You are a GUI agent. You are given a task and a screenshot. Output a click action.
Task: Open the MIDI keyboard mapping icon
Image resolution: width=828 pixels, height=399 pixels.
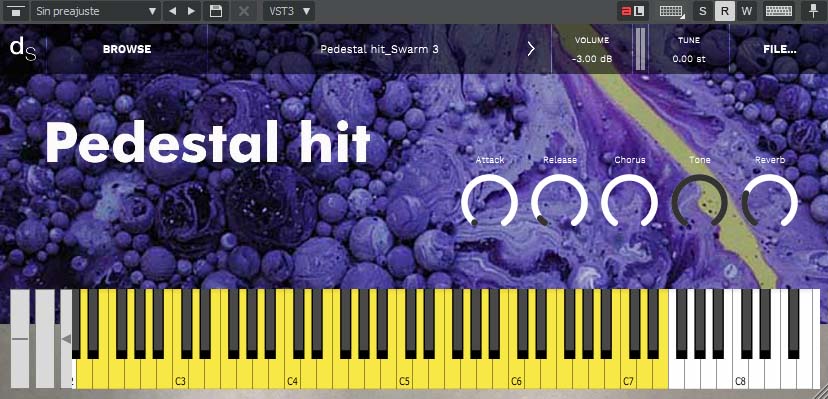click(672, 11)
